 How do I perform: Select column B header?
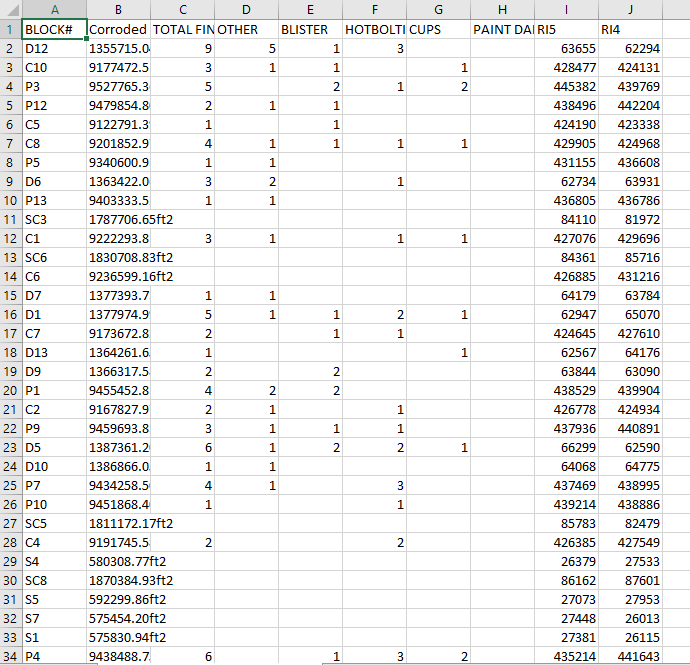click(118, 9)
